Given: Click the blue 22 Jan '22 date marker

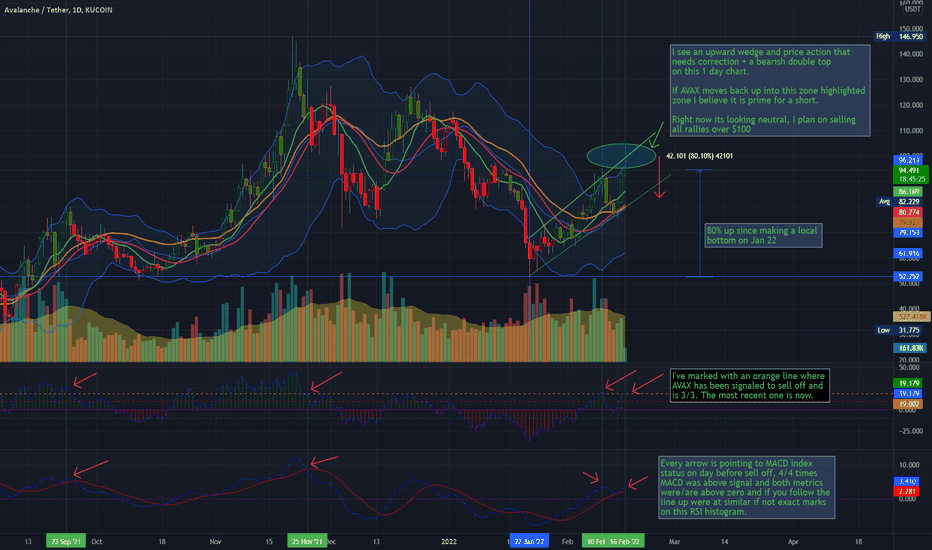Looking at the screenshot, I should click(529, 542).
